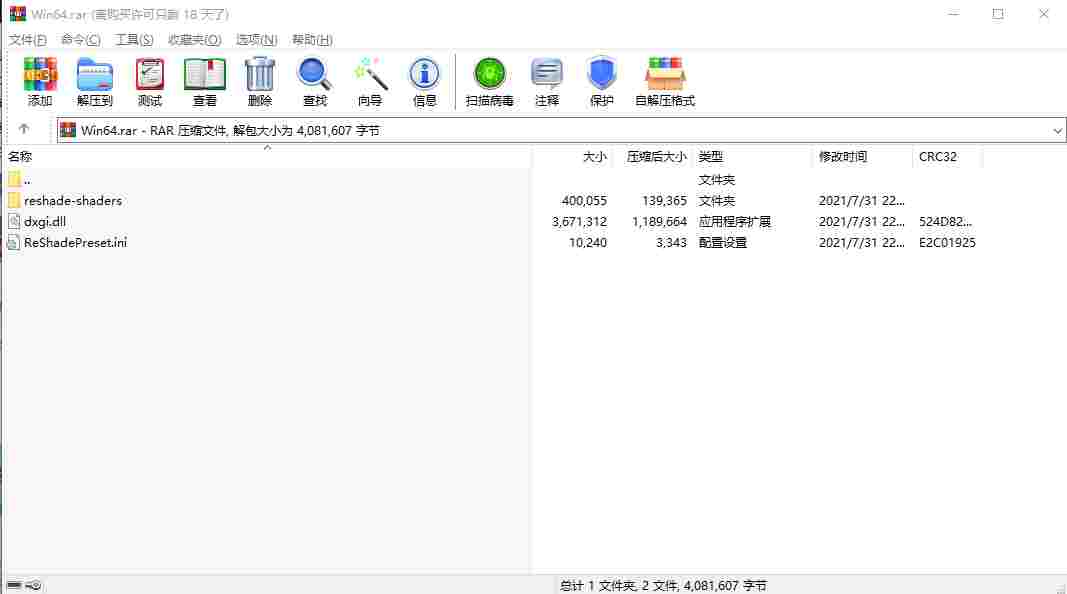Click the status bar total summary text
Viewport: 1067px width, 594px height.
point(663,585)
